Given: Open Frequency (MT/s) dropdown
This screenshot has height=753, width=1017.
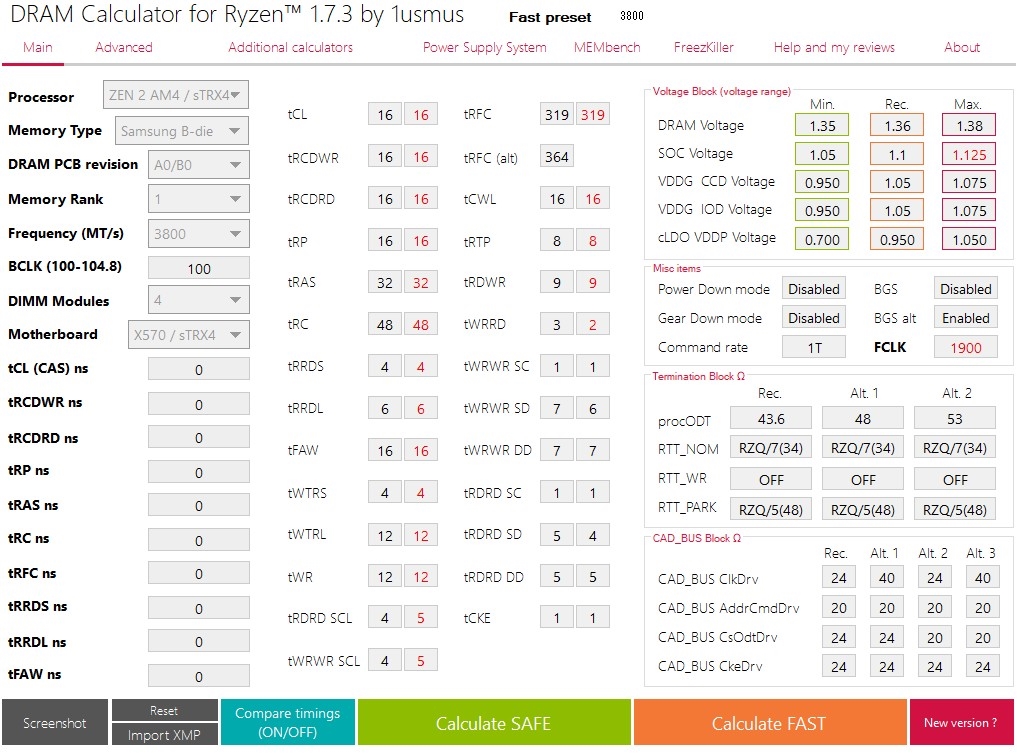Looking at the screenshot, I should tap(198, 233).
